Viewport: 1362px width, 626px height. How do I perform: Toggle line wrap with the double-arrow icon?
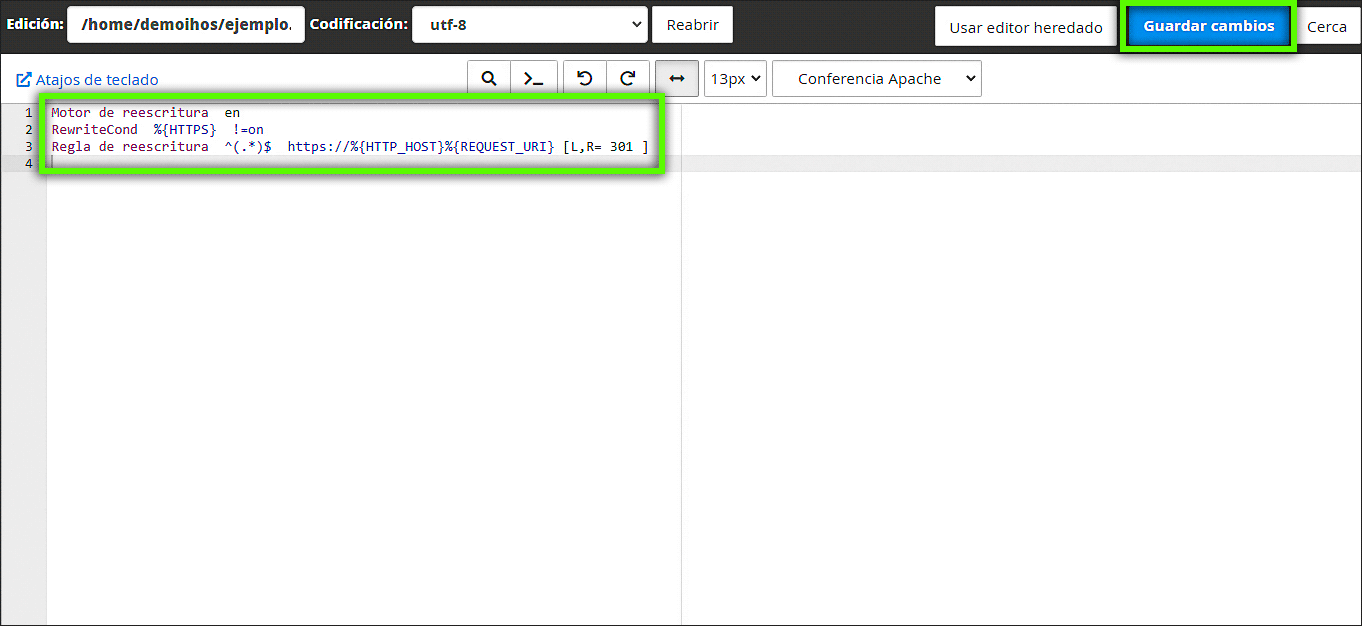pyautogui.click(x=677, y=79)
